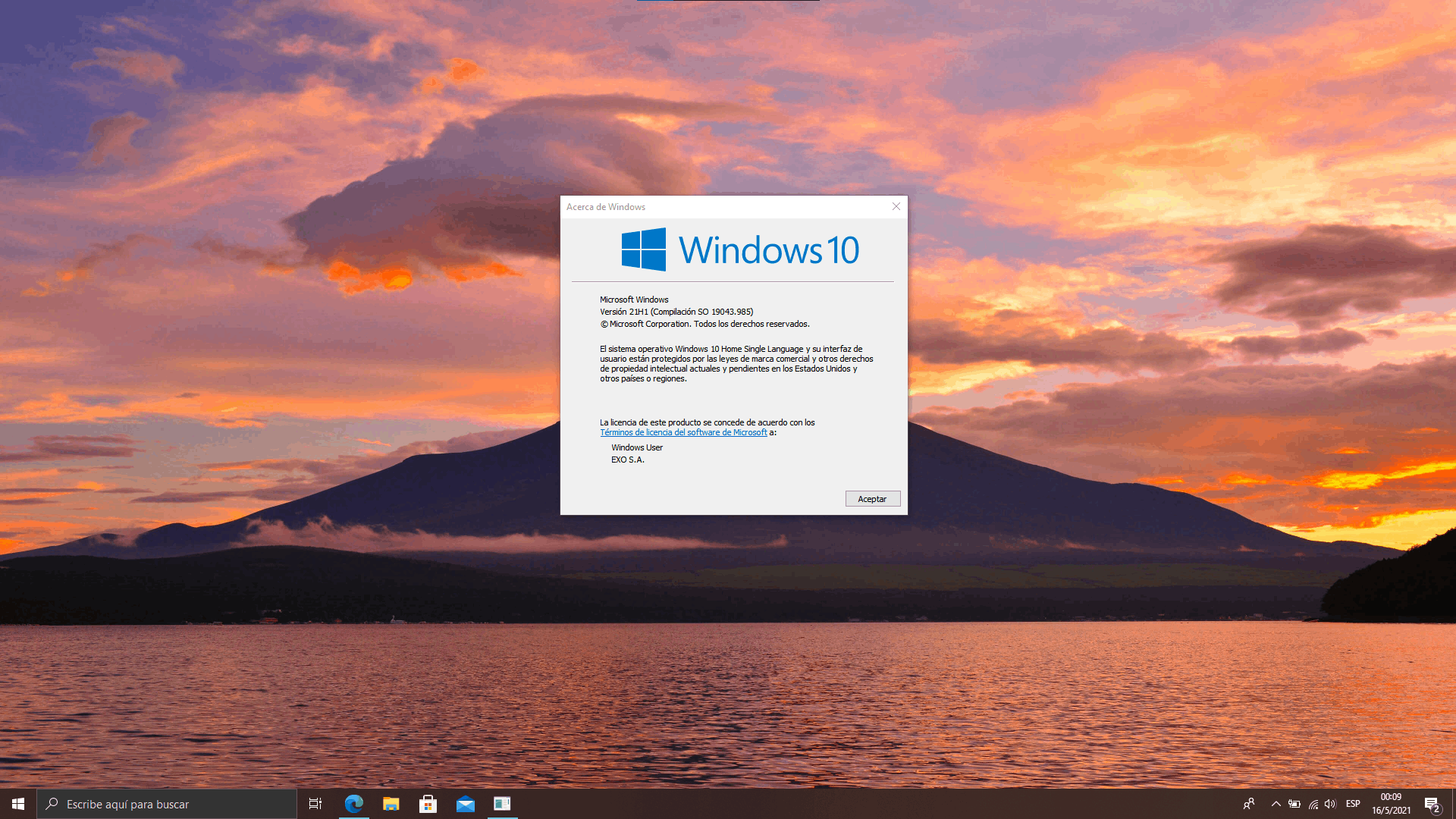Select the winver app taskbar button
Image resolution: width=1456 pixels, height=819 pixels.
click(502, 804)
